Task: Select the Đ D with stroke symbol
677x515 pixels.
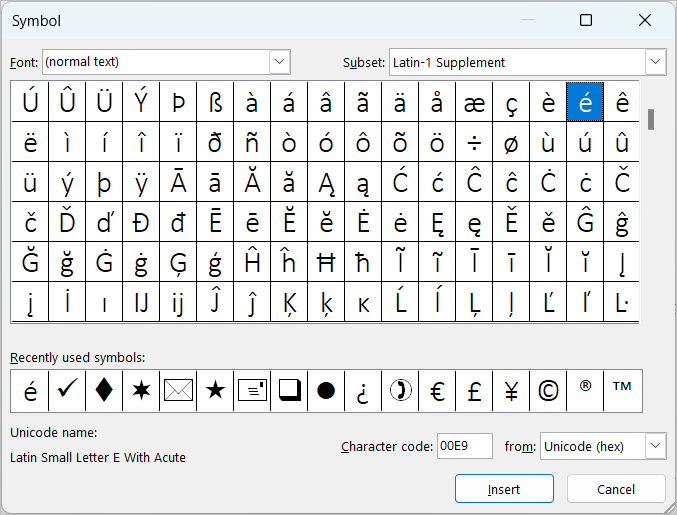Action: tap(141, 222)
